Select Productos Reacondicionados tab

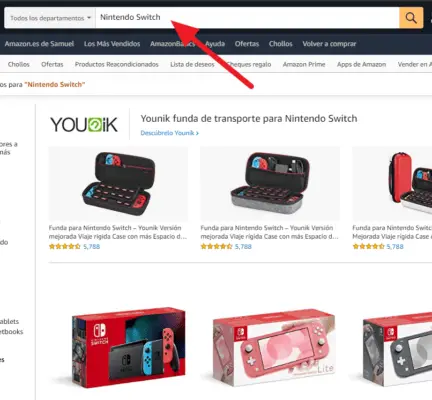117,64
